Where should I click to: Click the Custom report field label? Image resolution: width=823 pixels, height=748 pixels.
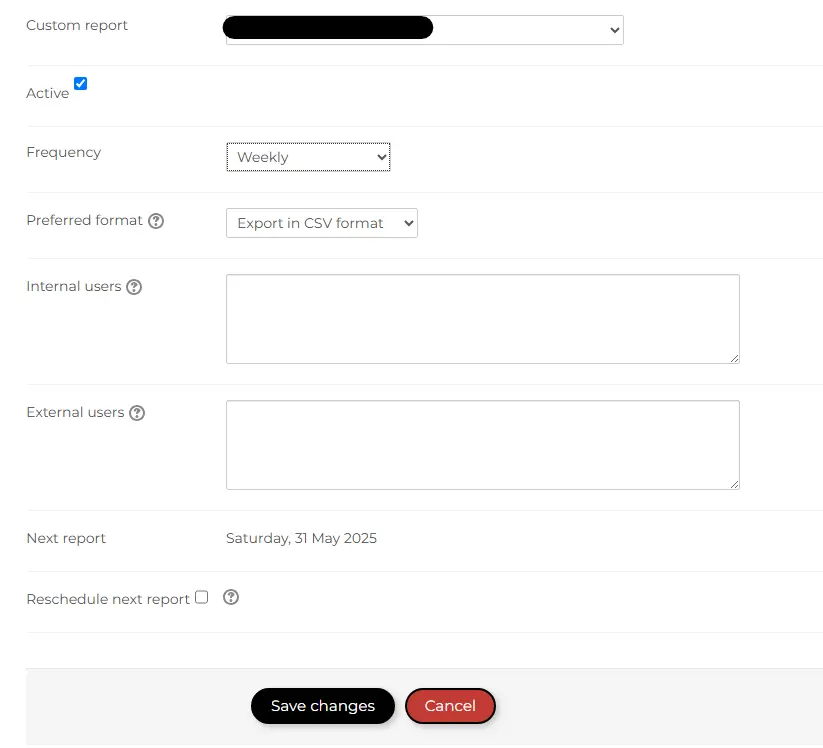(x=77, y=25)
